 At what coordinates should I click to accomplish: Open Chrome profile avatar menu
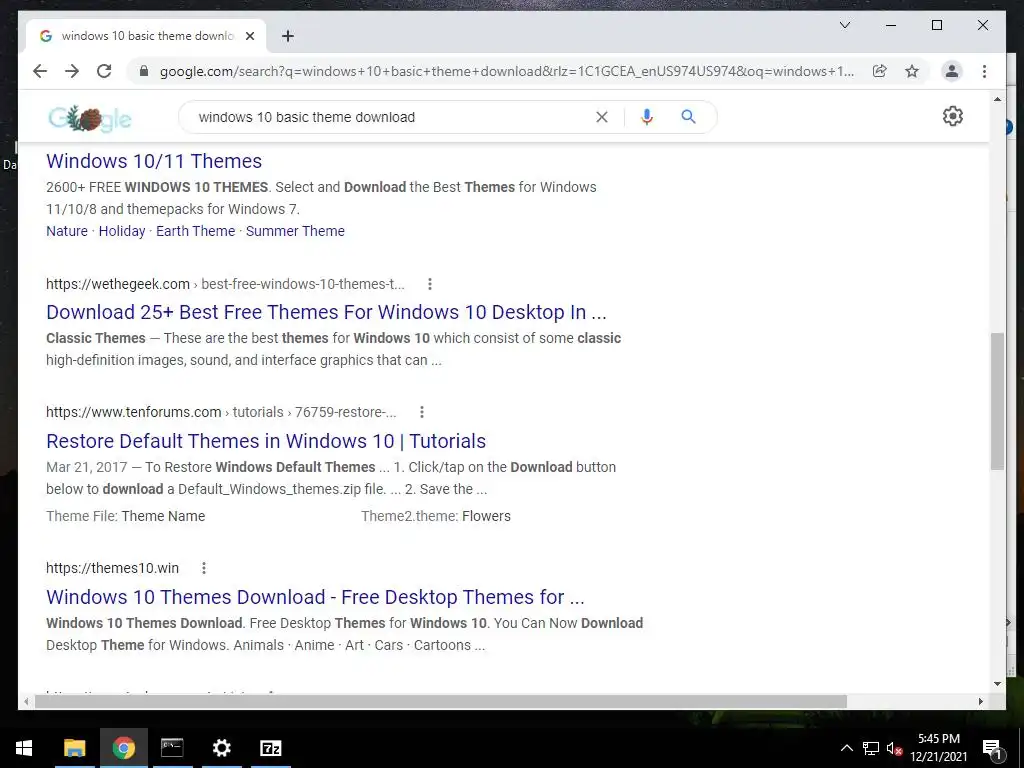(952, 71)
